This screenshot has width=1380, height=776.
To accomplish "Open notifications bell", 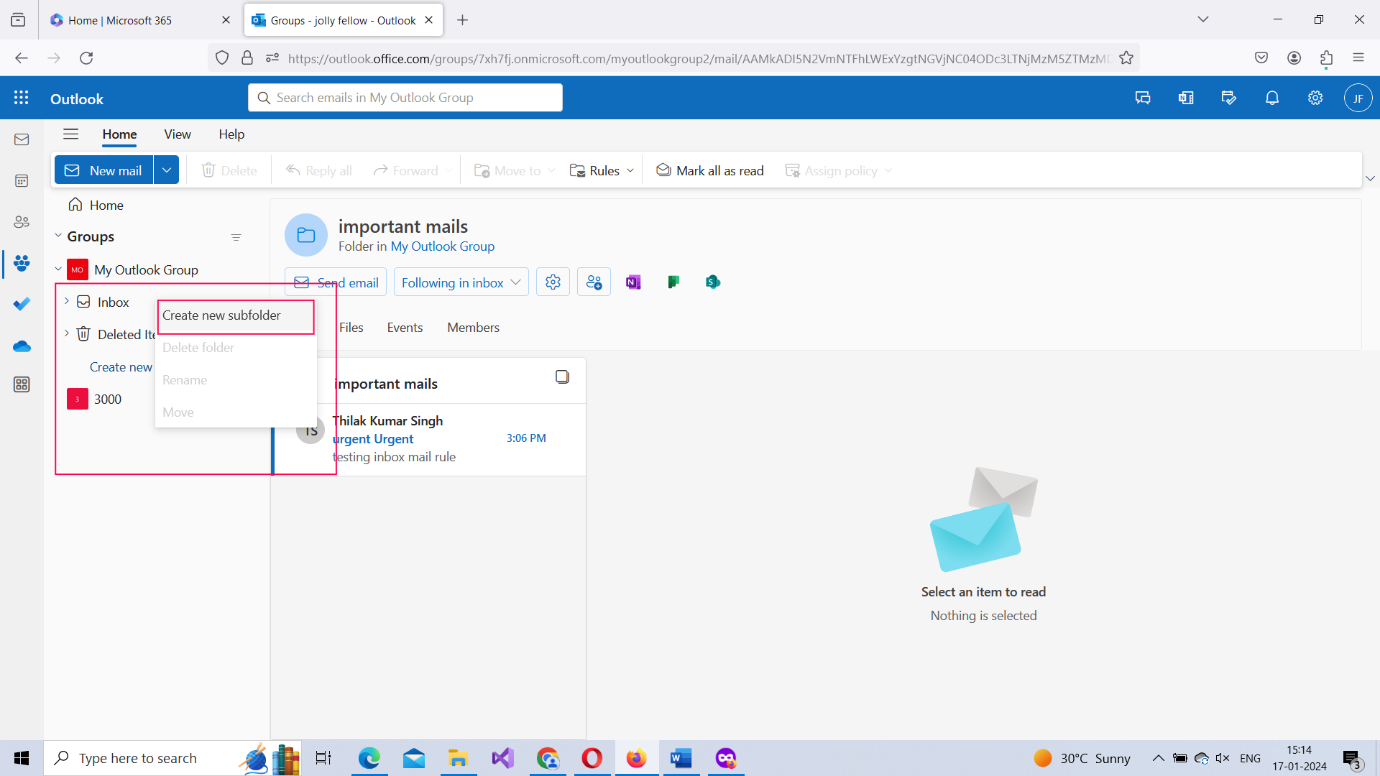I will 1272,98.
